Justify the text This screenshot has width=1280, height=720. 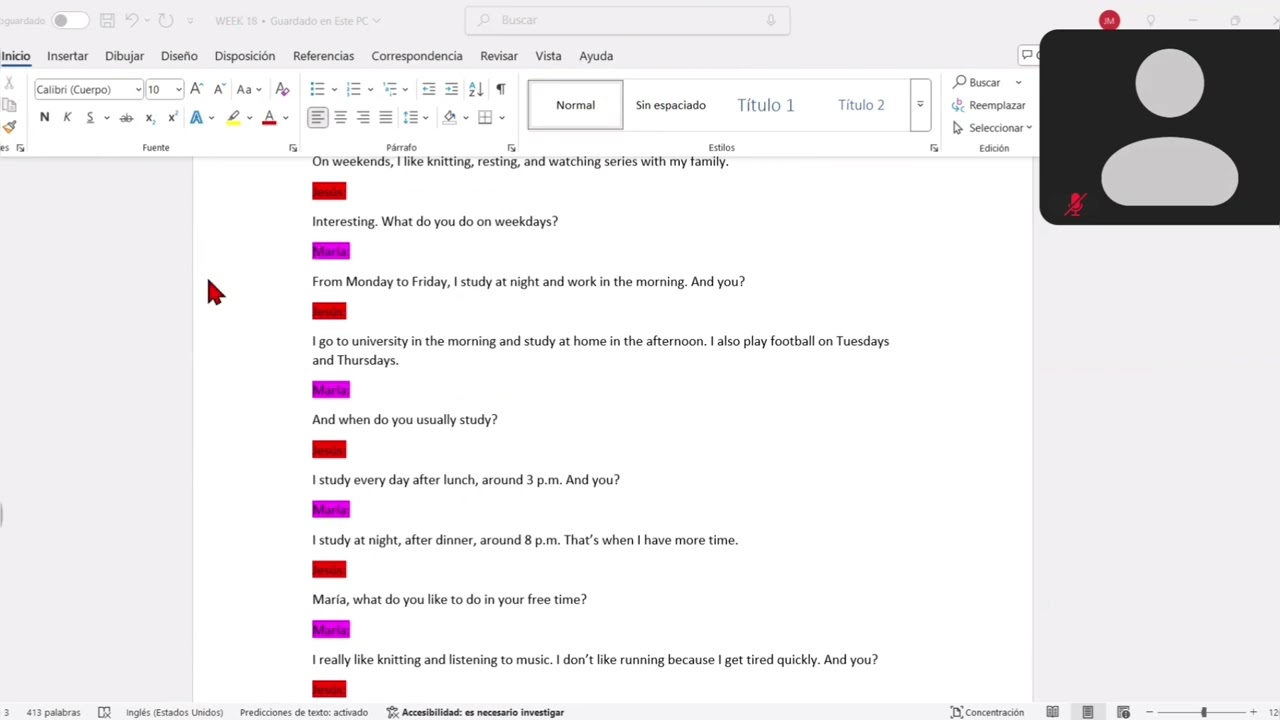386,117
